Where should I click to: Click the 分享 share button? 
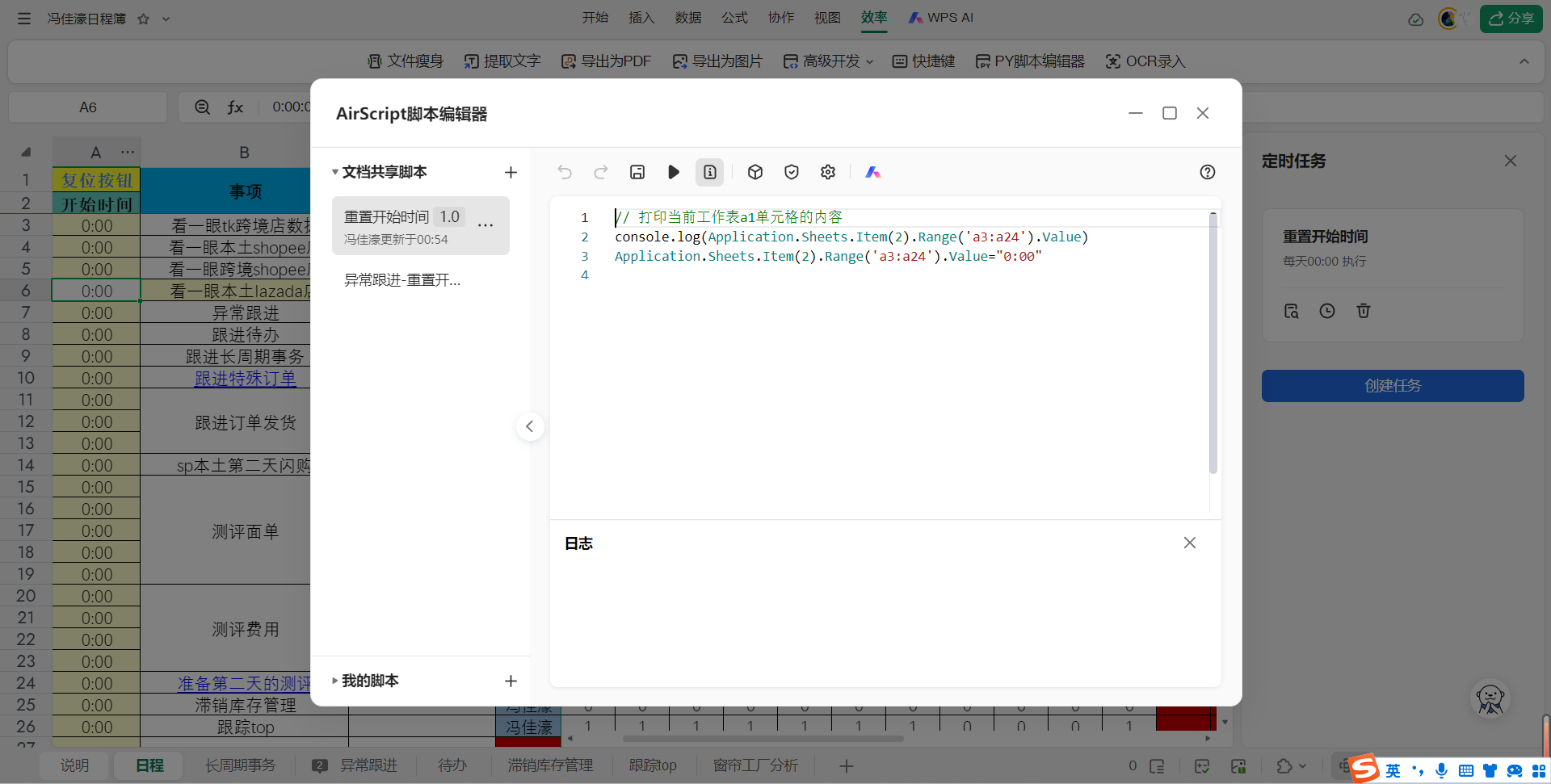pos(1511,19)
